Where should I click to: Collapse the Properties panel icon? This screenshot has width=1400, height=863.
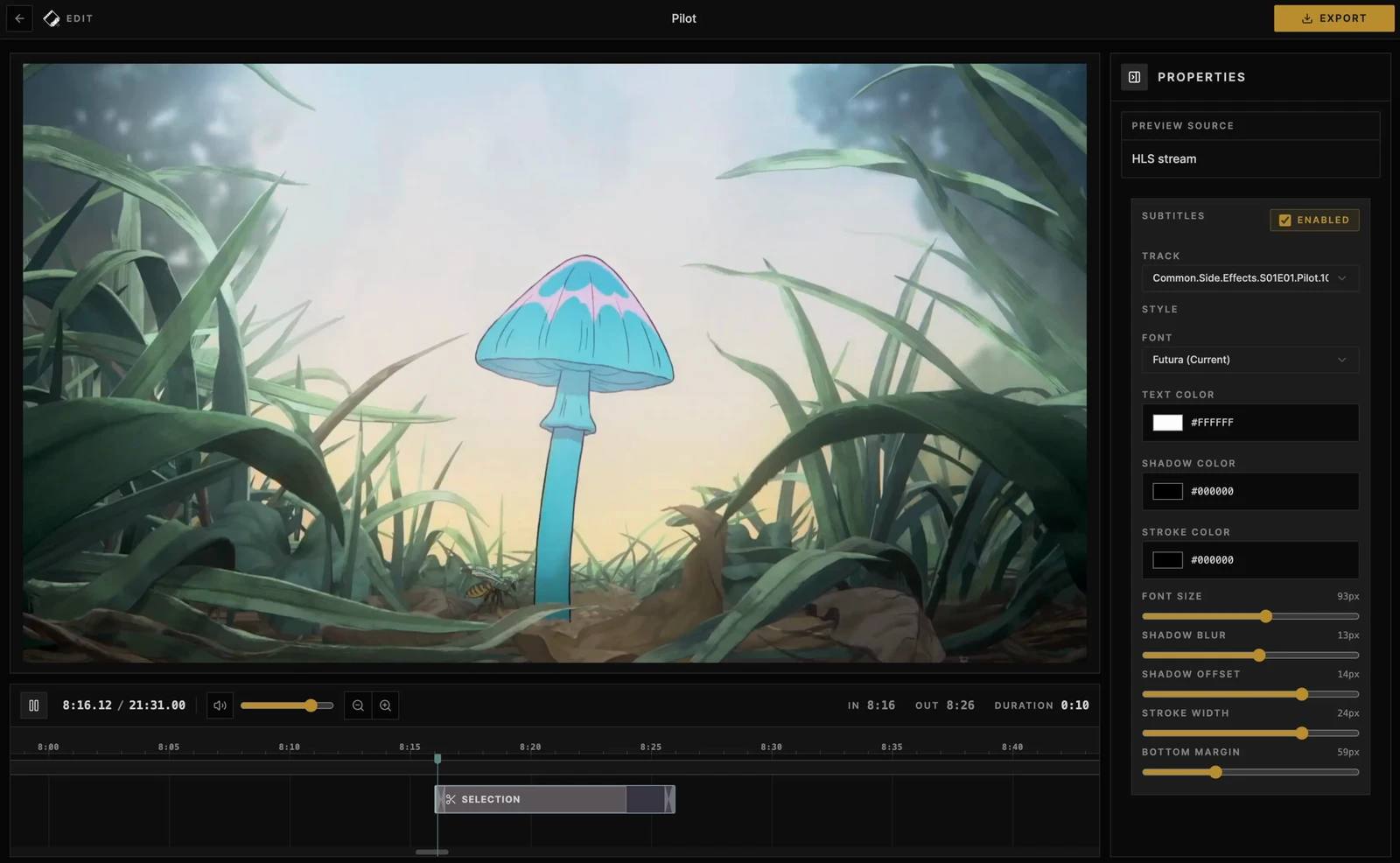point(1134,77)
